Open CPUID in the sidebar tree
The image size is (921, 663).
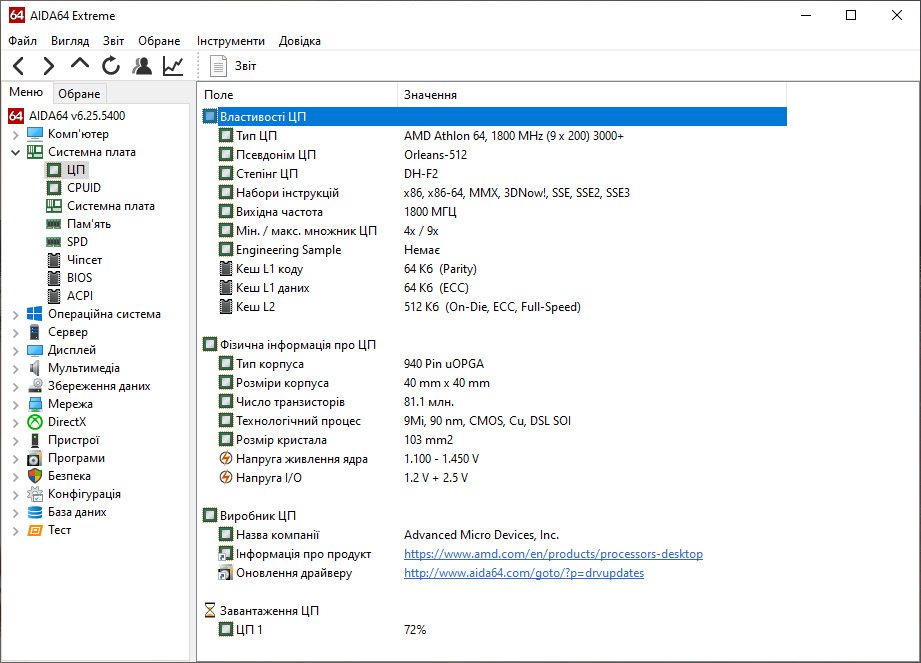[x=84, y=188]
